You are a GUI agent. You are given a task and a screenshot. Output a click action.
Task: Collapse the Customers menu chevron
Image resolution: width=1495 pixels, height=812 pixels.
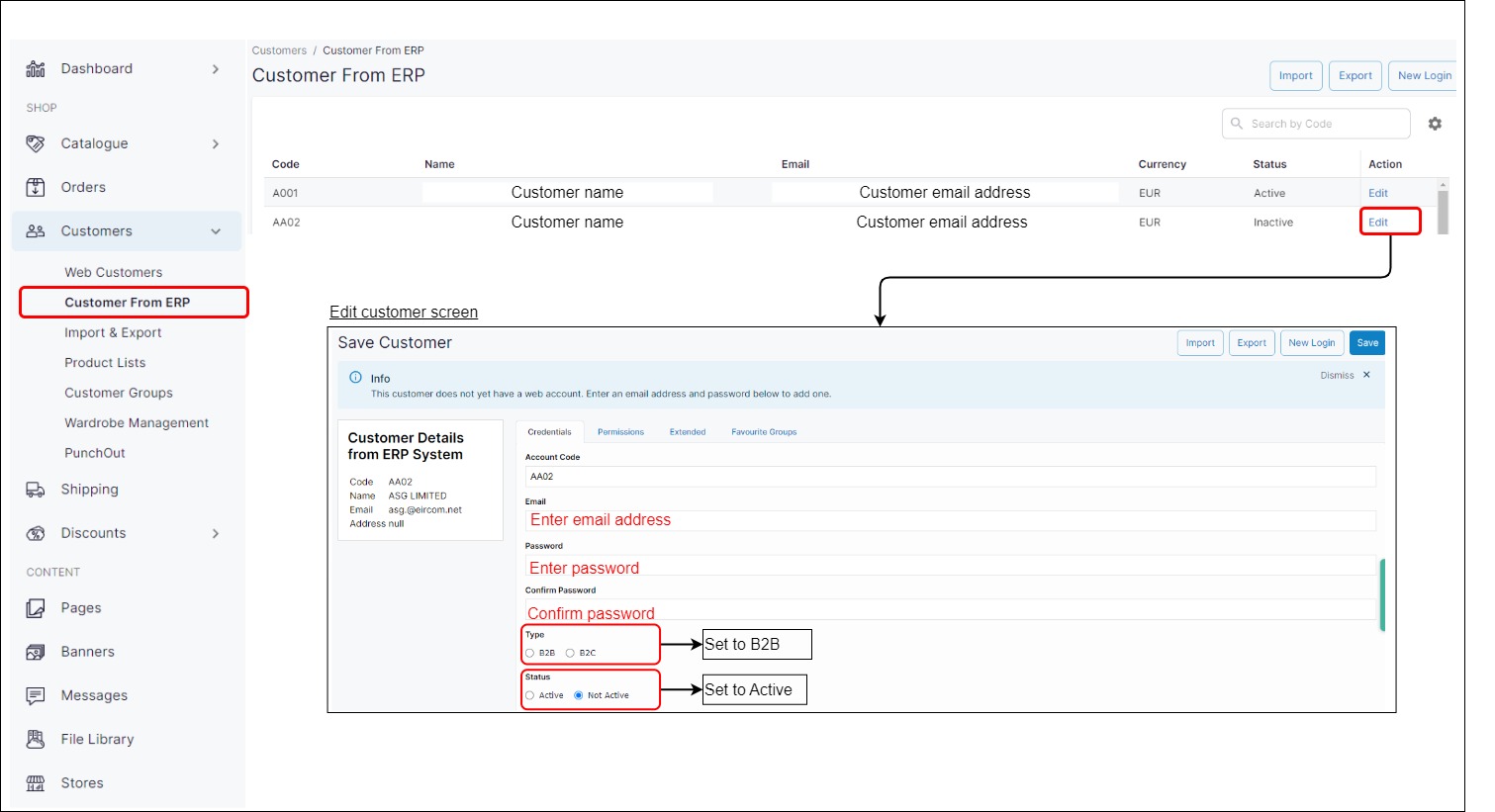[216, 231]
